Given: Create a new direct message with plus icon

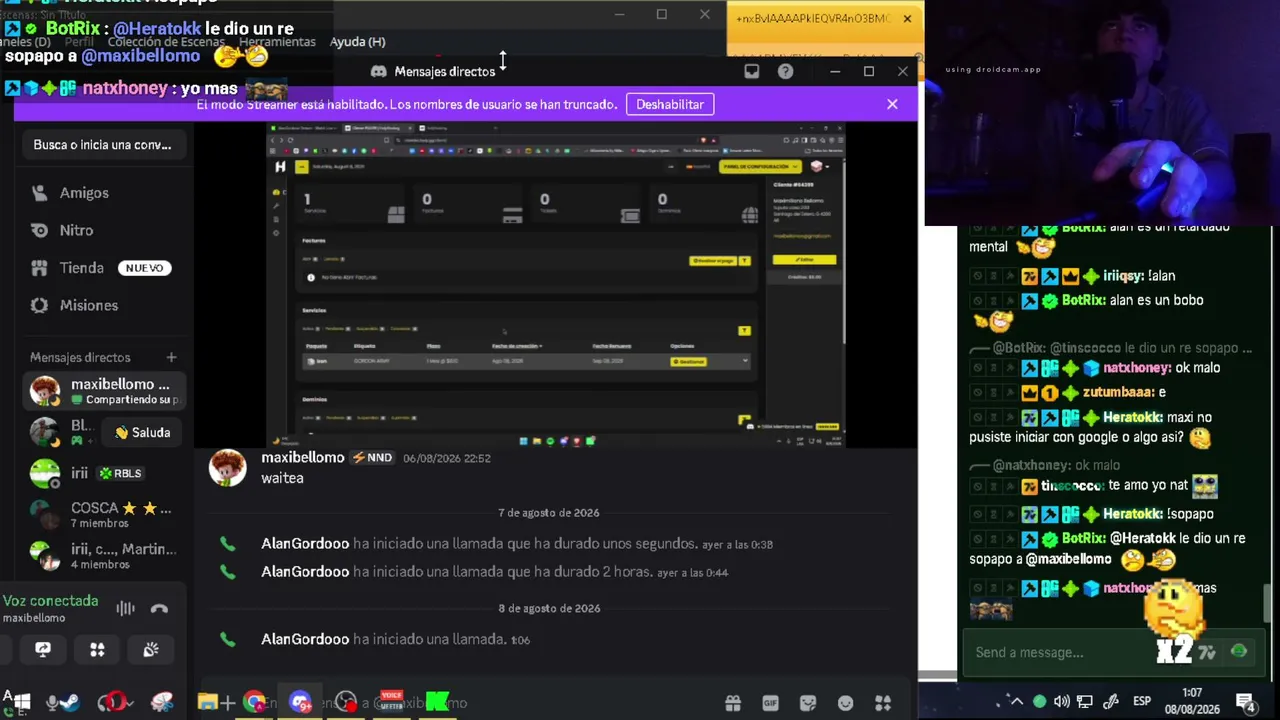Looking at the screenshot, I should pos(171,357).
